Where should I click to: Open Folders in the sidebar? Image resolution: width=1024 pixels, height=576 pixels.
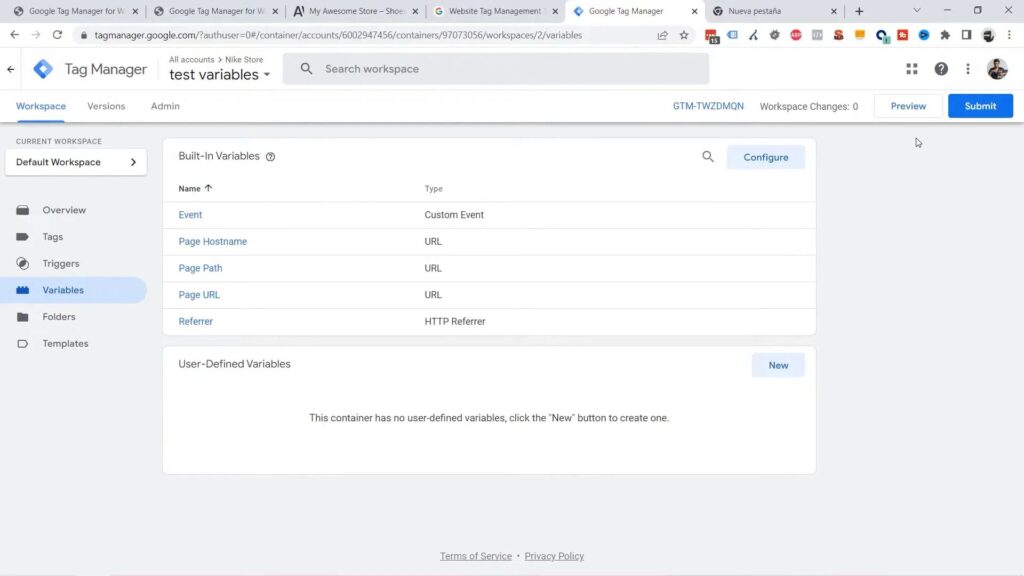tap(59, 317)
